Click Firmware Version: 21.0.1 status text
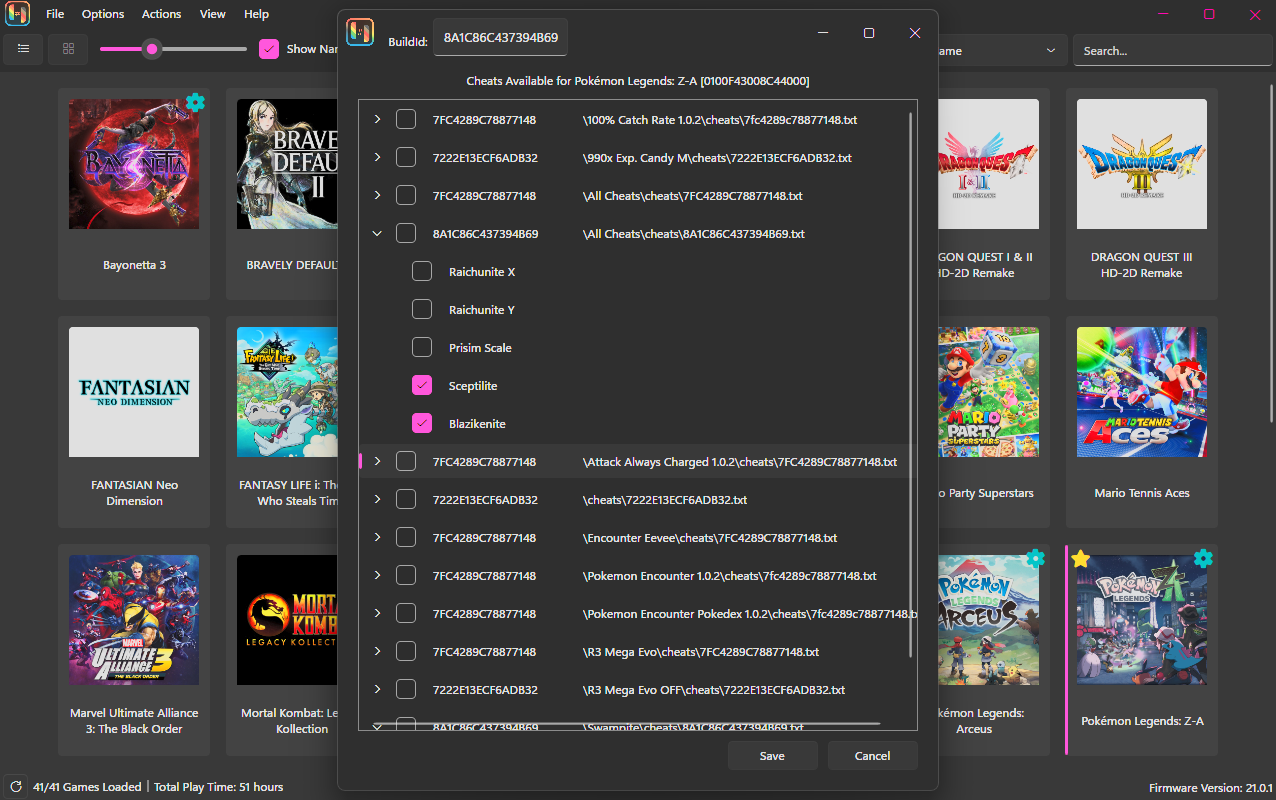Image resolution: width=1276 pixels, height=800 pixels. (x=1209, y=788)
